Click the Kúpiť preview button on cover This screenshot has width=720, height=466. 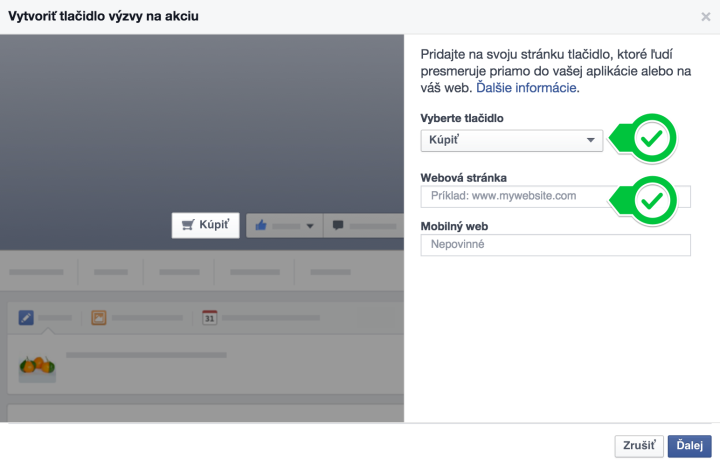click(206, 225)
